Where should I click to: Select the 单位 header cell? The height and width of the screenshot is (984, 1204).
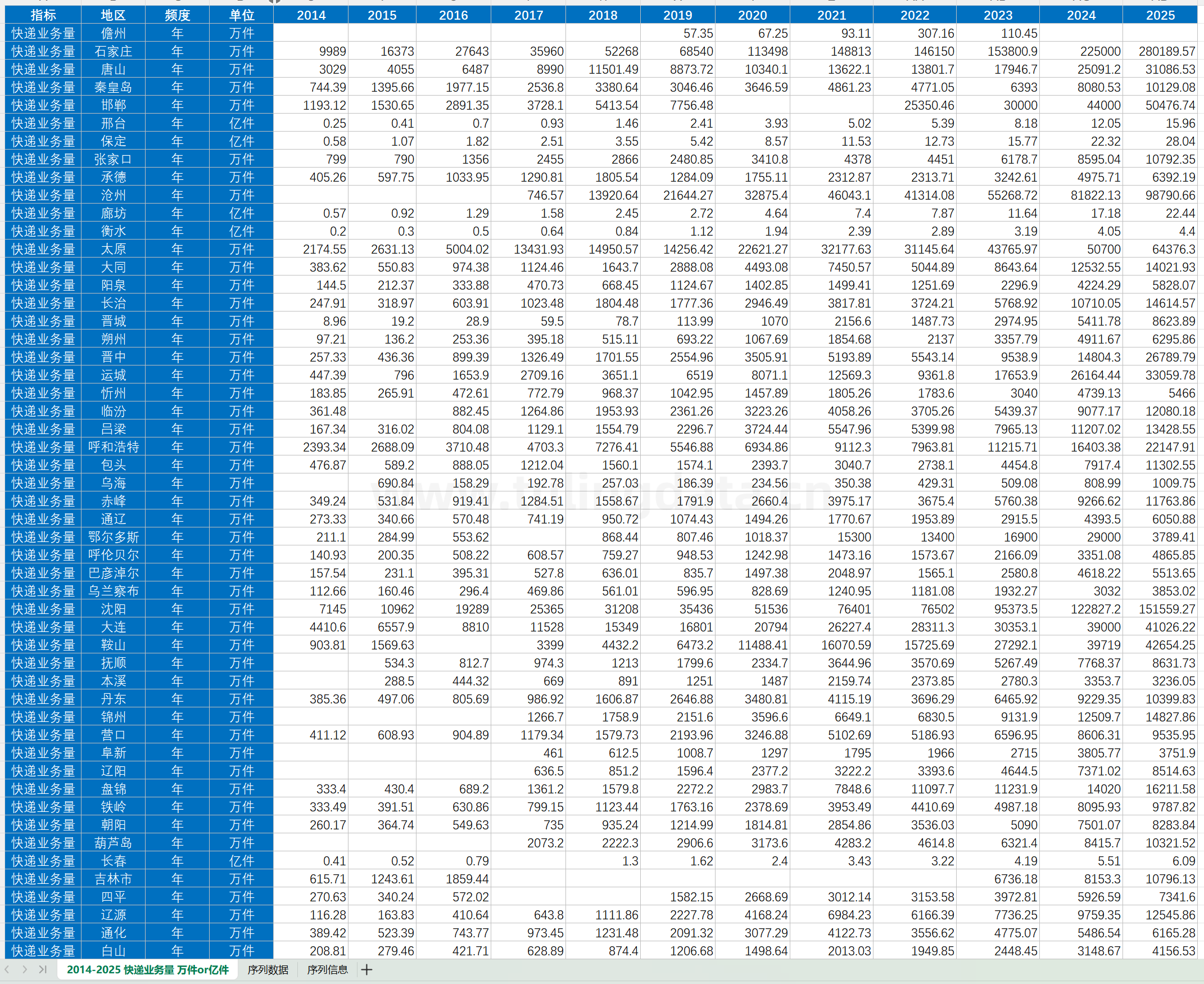coord(241,15)
